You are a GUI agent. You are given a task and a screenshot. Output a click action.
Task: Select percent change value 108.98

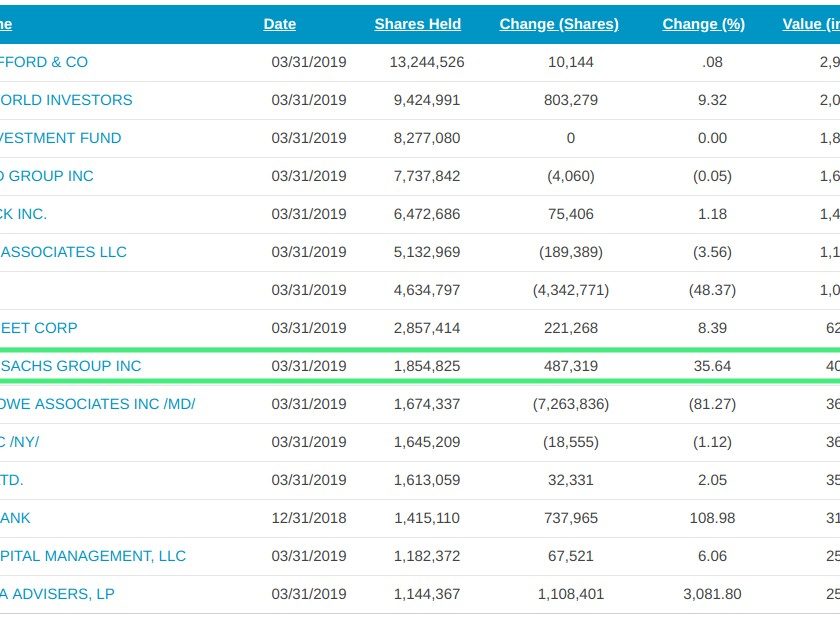click(712, 518)
